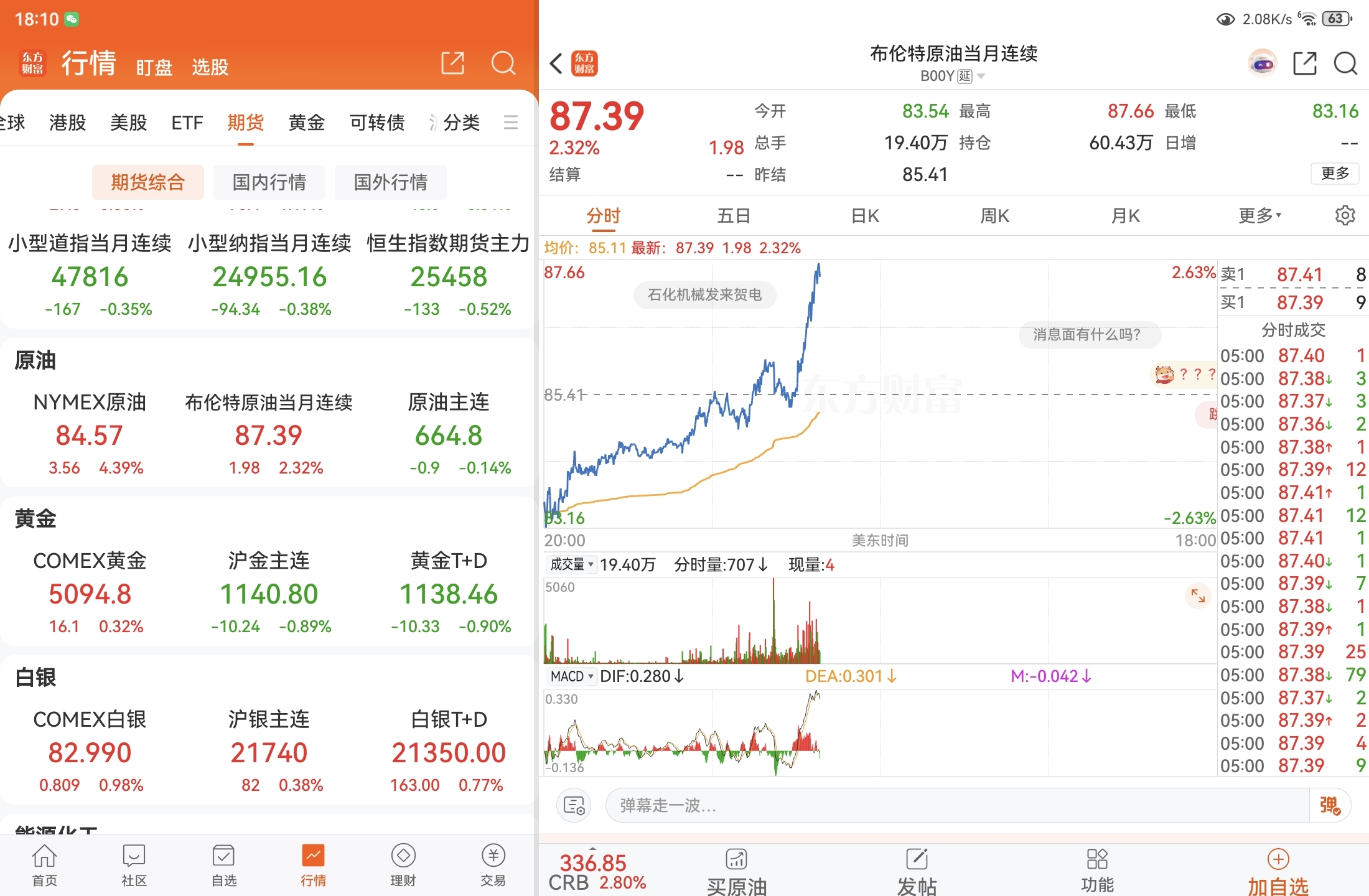Tap the AI assistant robot avatar icon
Screen dimensions: 1369x896
(x=1262, y=63)
